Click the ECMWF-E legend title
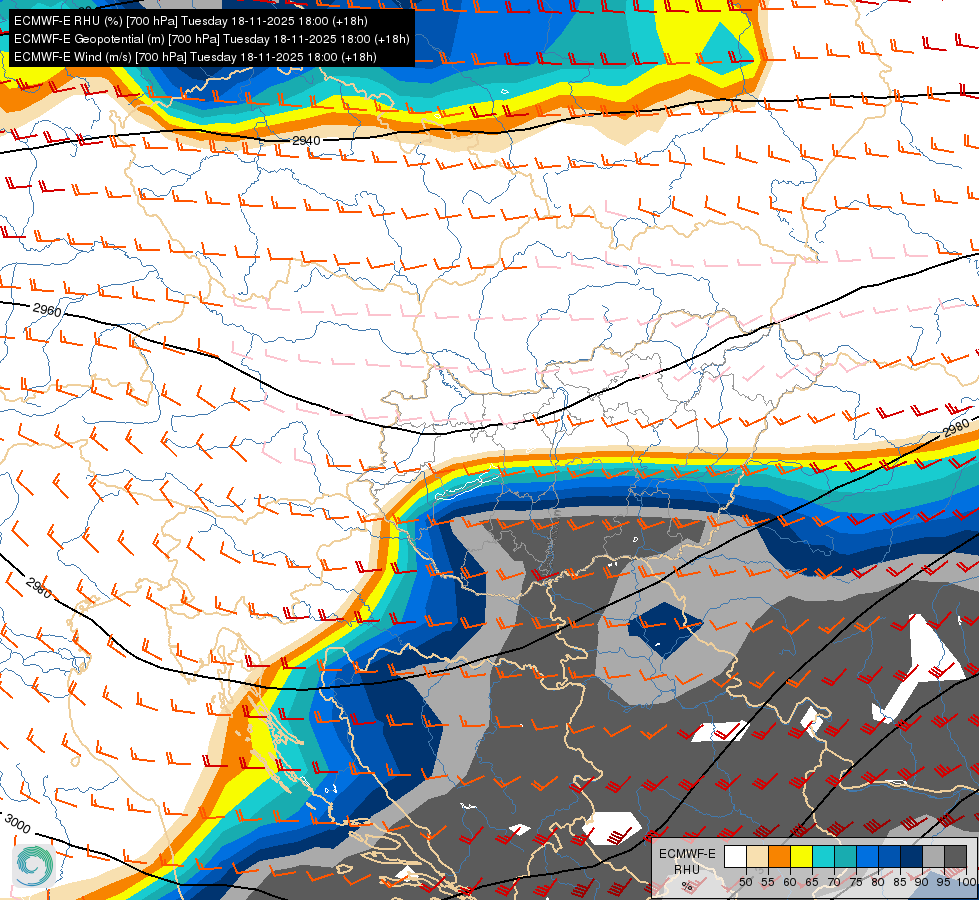This screenshot has height=900, width=979. (687, 854)
